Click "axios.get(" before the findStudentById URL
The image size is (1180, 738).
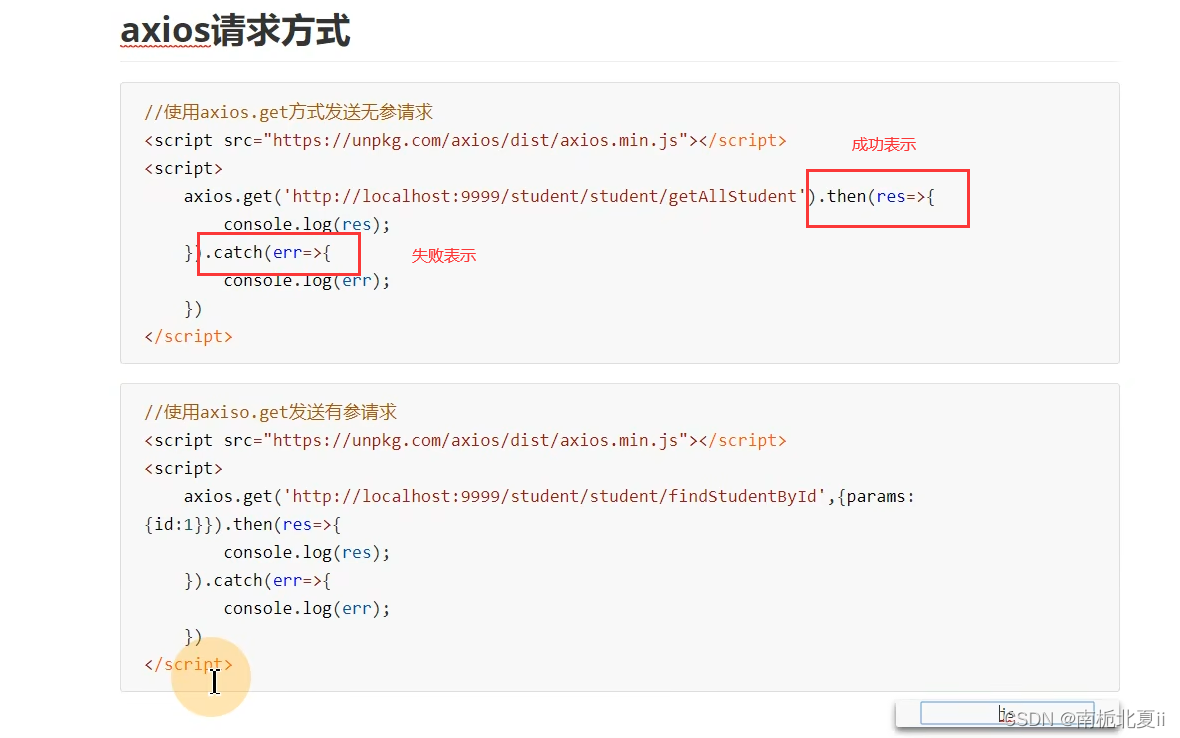coord(233,497)
